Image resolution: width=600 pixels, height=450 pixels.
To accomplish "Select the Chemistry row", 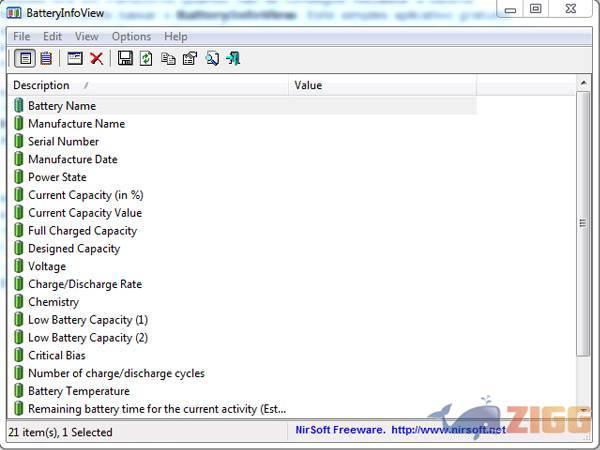I will (53, 302).
